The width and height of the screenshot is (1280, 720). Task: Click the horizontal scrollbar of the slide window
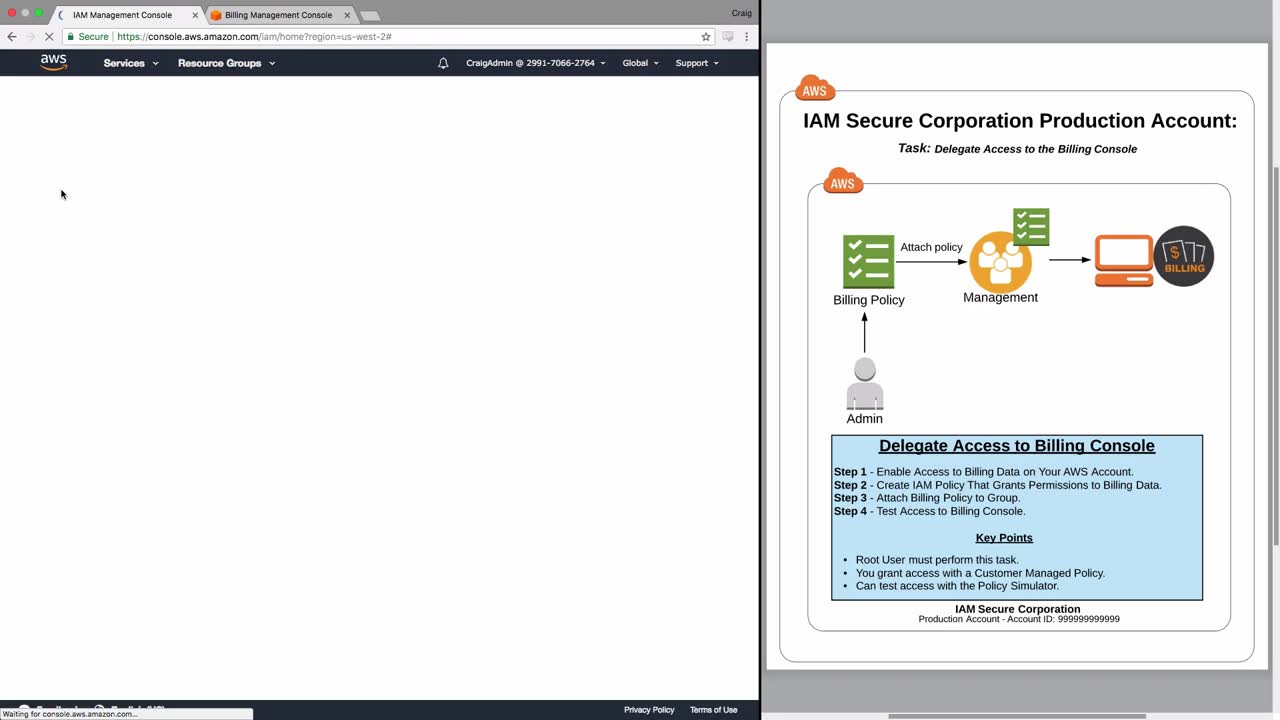(x=1017, y=715)
